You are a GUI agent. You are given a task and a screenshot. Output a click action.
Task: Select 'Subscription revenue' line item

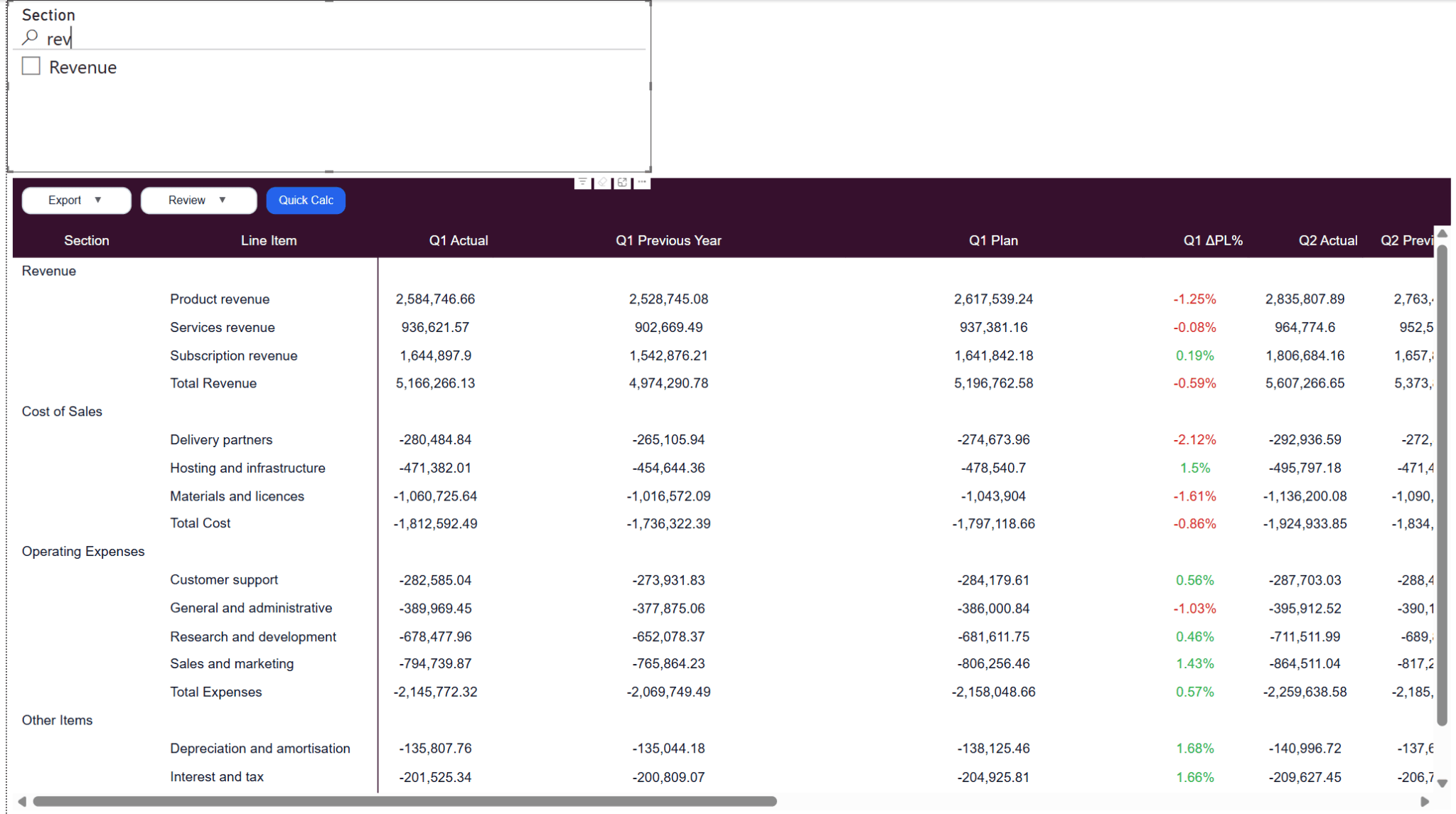point(234,355)
